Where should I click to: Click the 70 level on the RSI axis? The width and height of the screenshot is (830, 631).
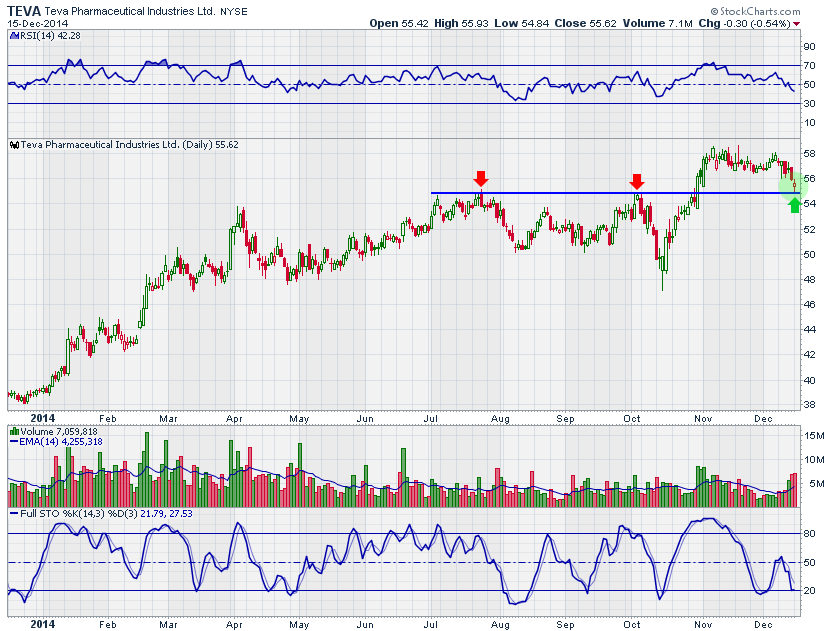point(809,66)
